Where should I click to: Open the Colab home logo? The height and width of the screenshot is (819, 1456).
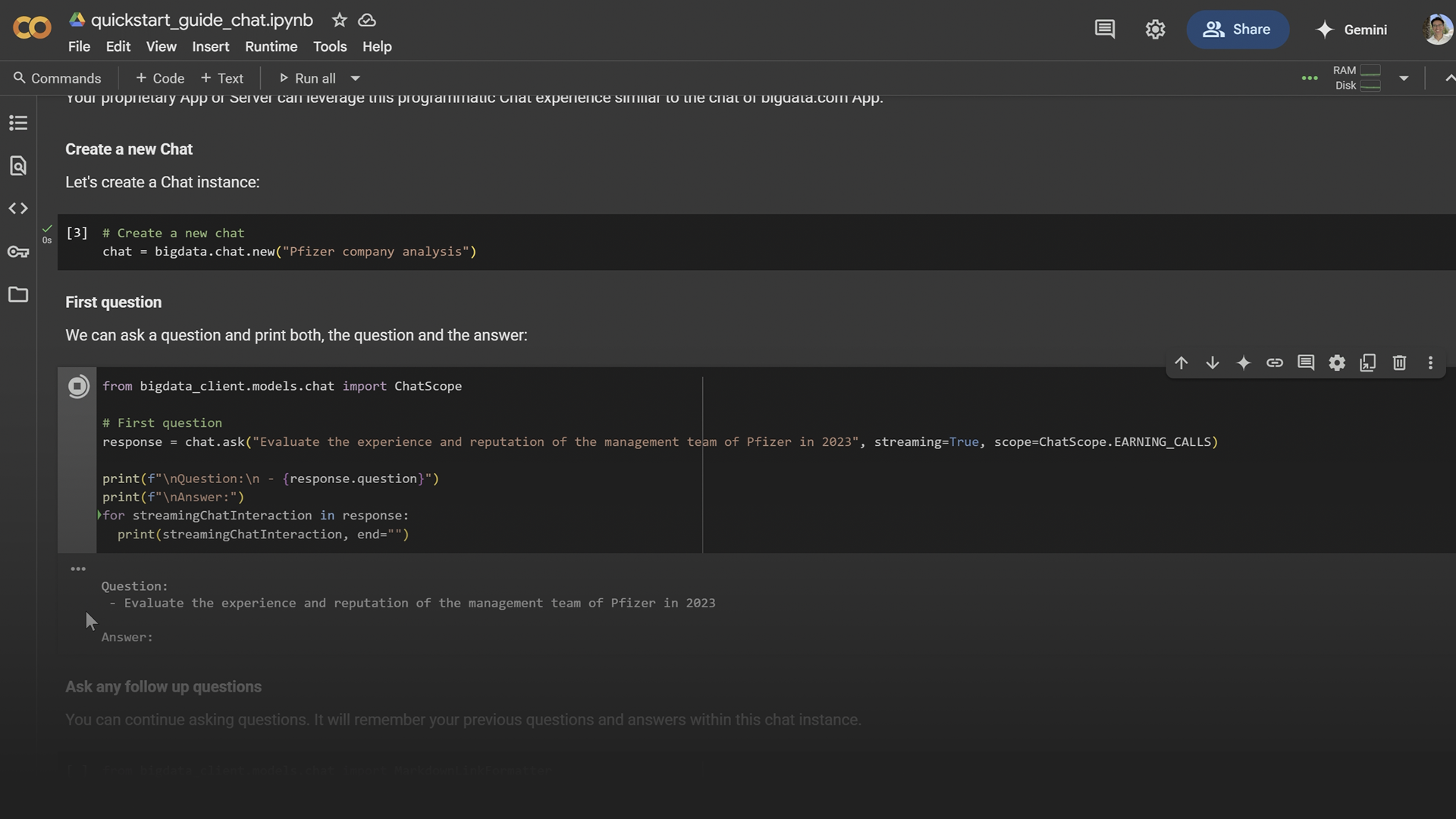[32, 29]
